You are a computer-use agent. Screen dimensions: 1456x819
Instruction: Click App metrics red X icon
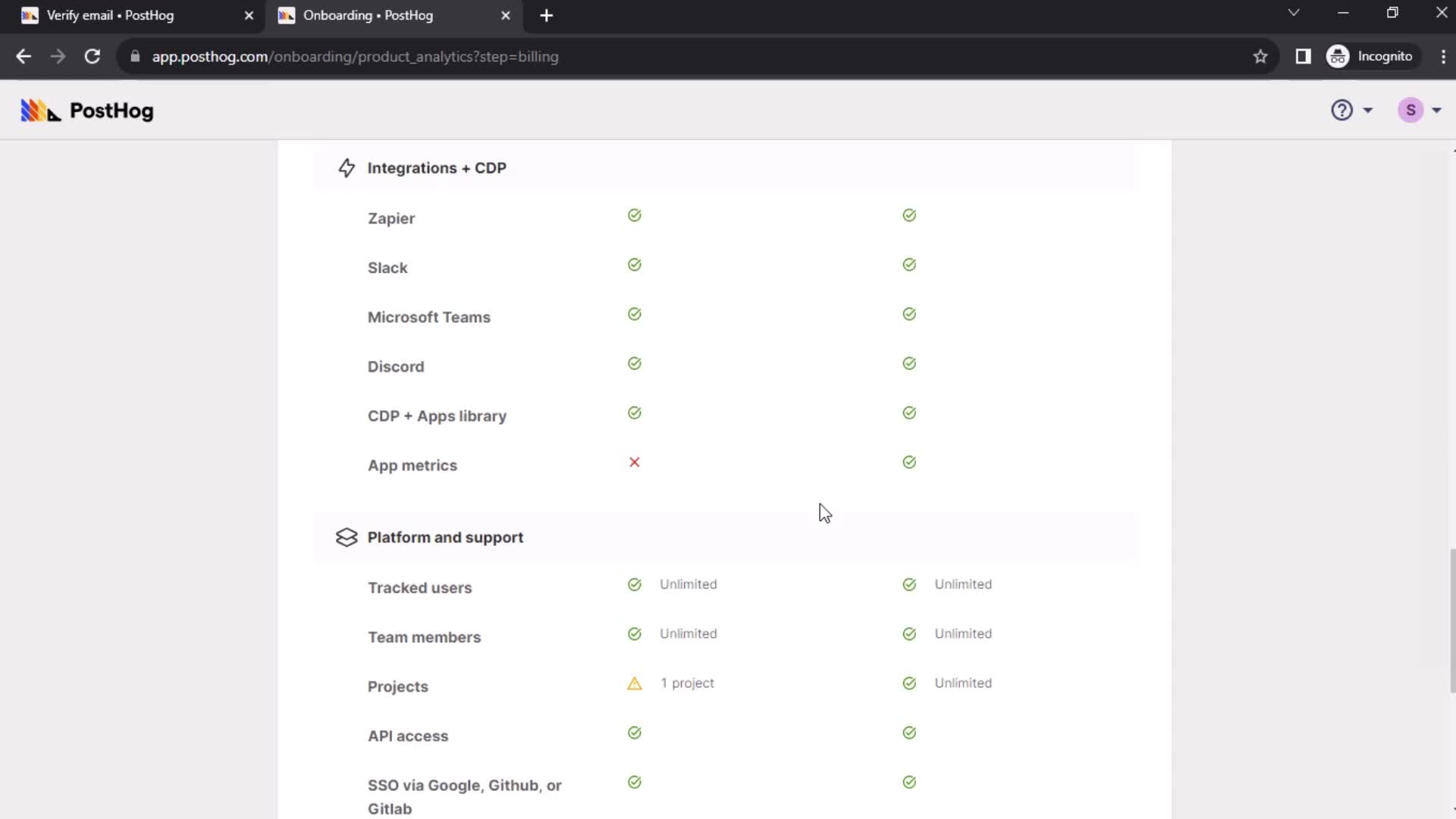click(635, 462)
